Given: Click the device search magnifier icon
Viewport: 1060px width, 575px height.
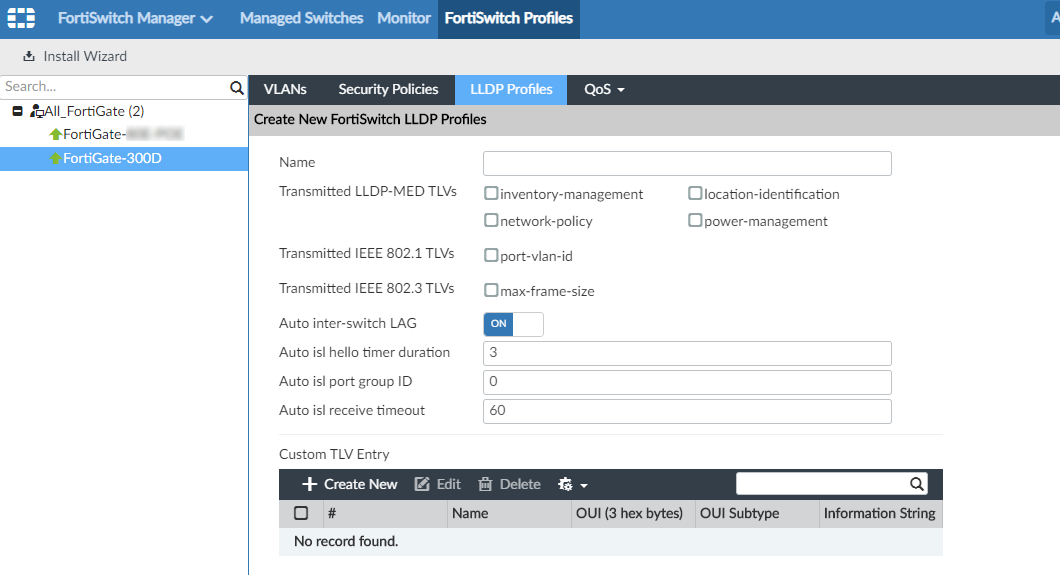Looking at the screenshot, I should pyautogui.click(x=237, y=88).
